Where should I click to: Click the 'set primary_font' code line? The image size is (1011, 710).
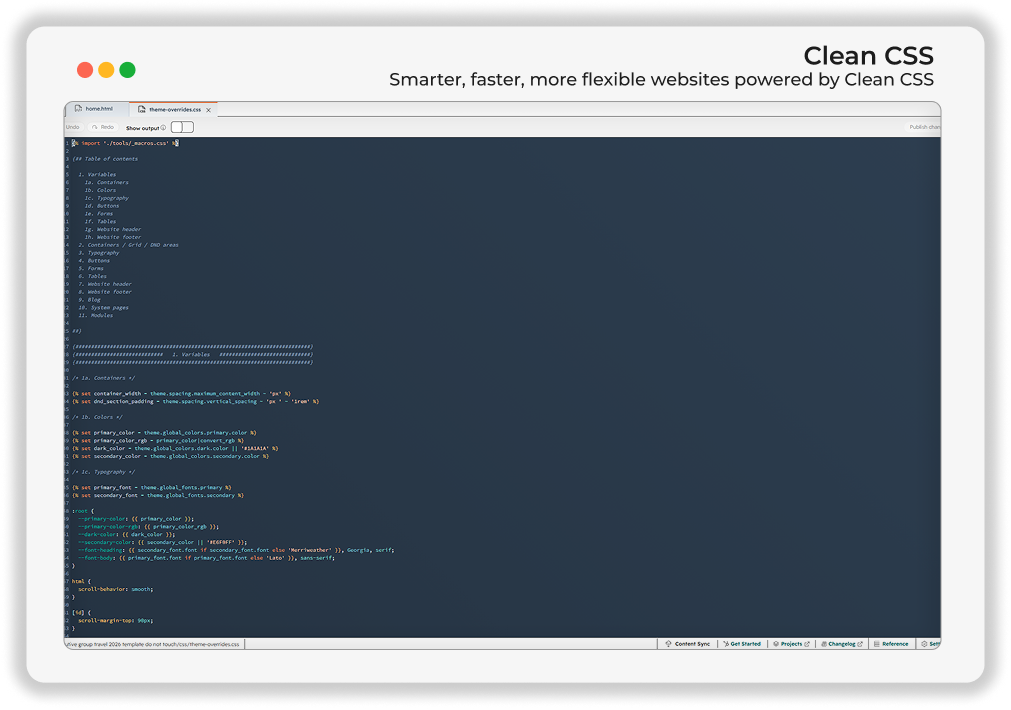click(x=152, y=488)
